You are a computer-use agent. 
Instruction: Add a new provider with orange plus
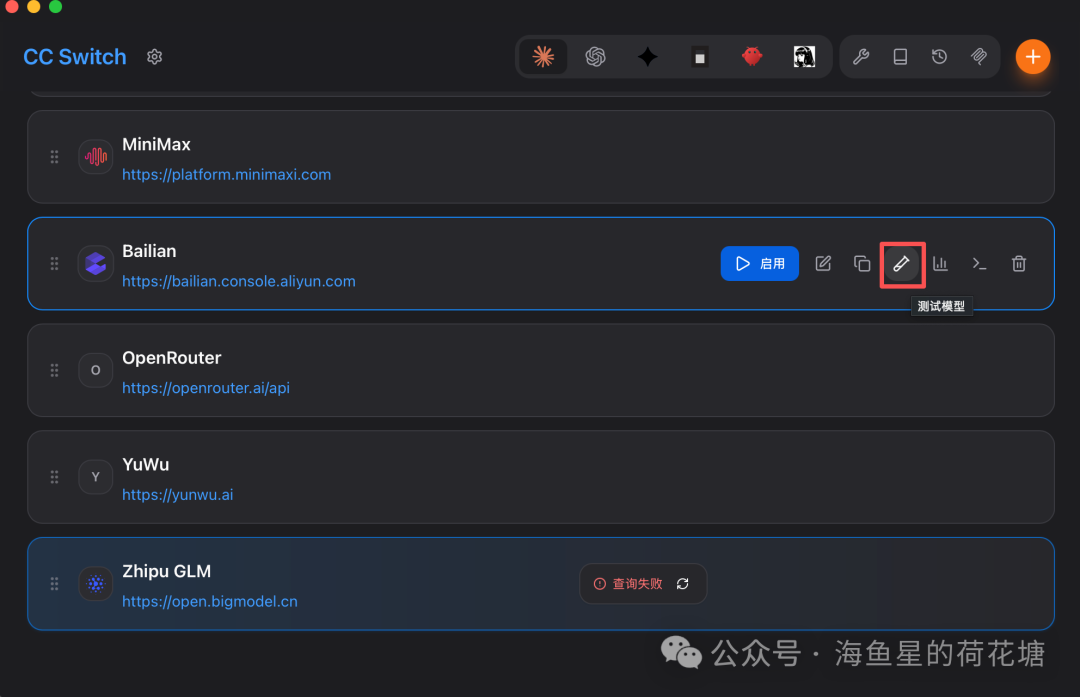[x=1032, y=56]
